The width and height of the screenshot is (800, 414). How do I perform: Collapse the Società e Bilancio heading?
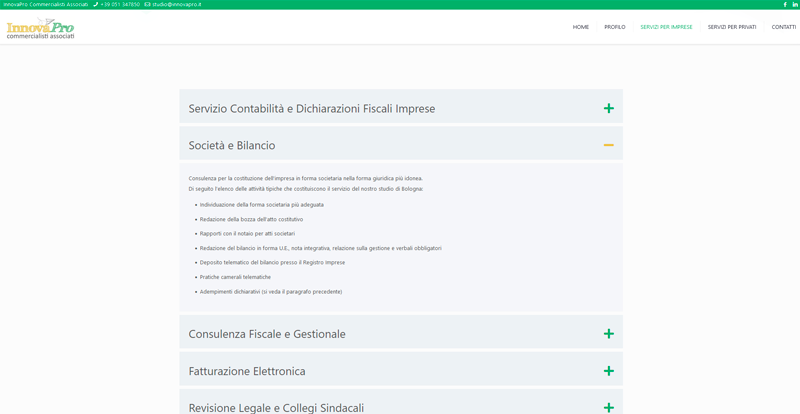pos(232,145)
